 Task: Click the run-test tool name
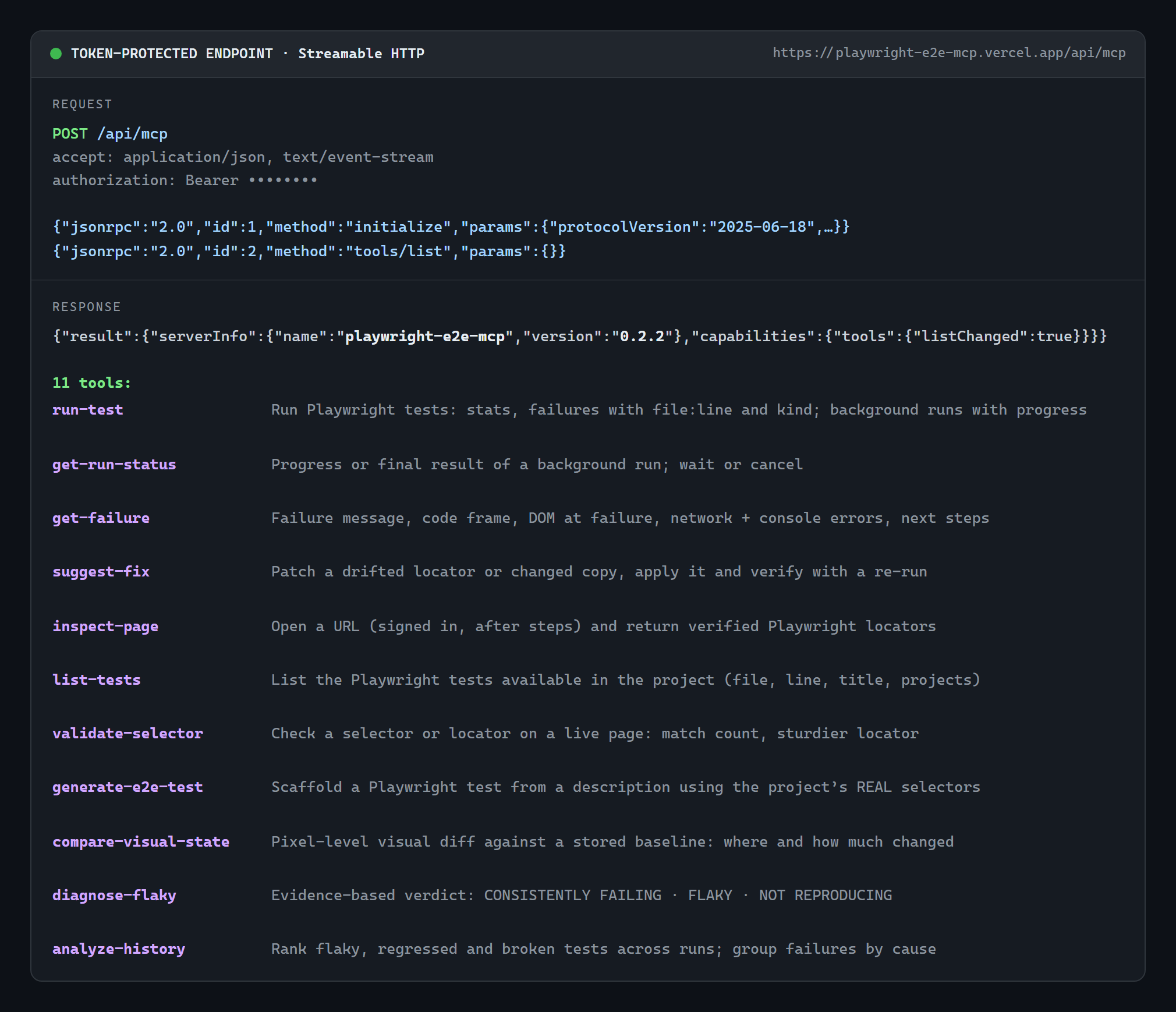coord(88,410)
